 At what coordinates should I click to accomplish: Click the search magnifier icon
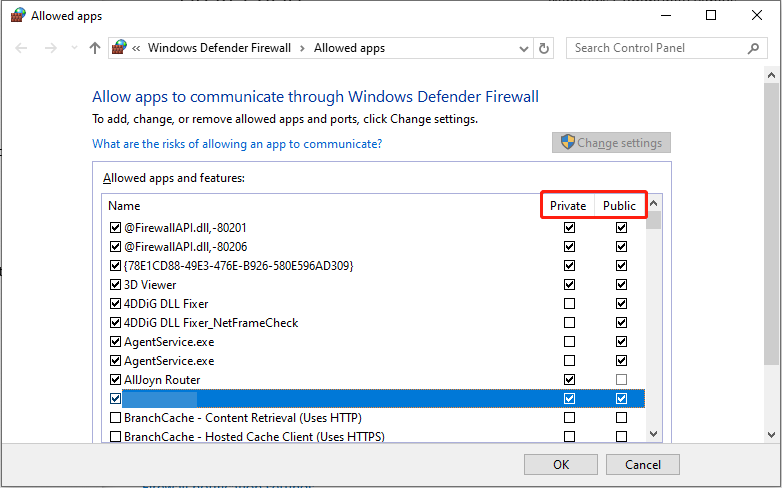(753, 48)
